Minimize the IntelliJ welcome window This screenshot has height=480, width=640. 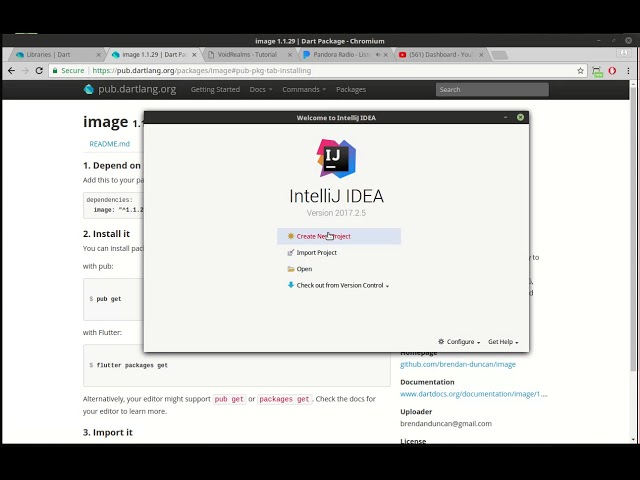[x=505, y=117]
